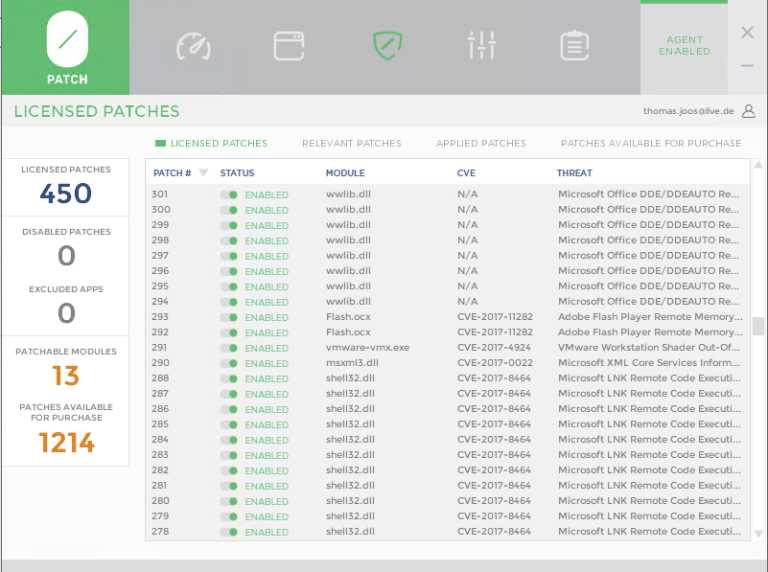Image resolution: width=768 pixels, height=572 pixels.
Task: Click the patch list scrollbar thumb
Action: tap(758, 326)
